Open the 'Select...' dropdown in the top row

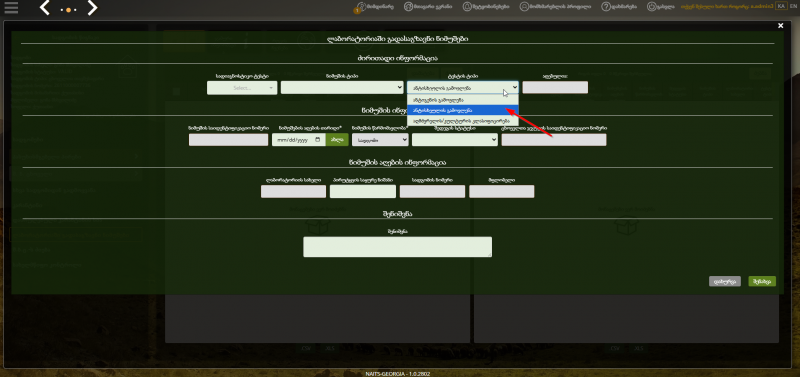coord(242,88)
